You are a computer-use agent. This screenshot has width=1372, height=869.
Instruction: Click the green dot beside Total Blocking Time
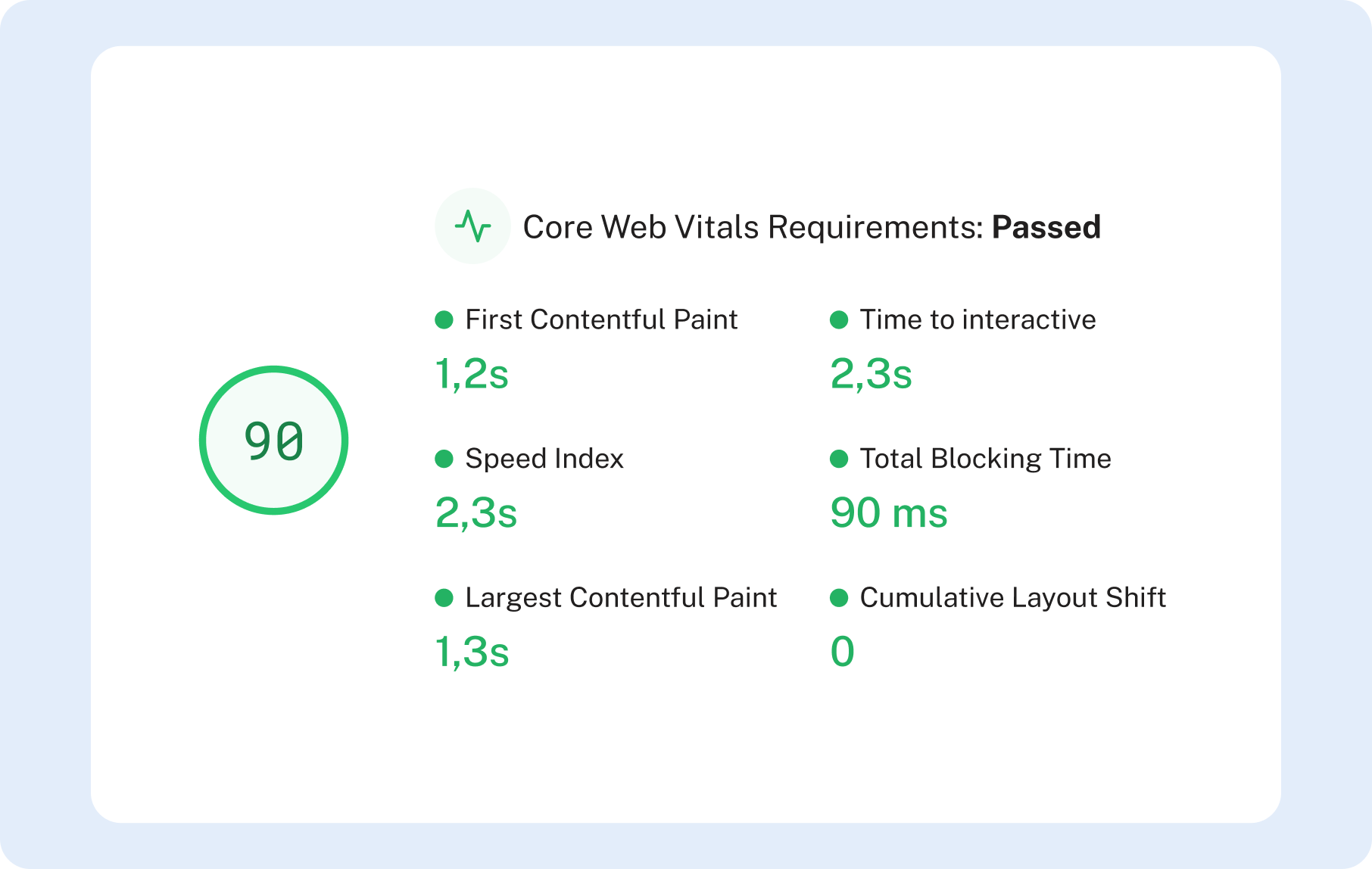(x=839, y=459)
